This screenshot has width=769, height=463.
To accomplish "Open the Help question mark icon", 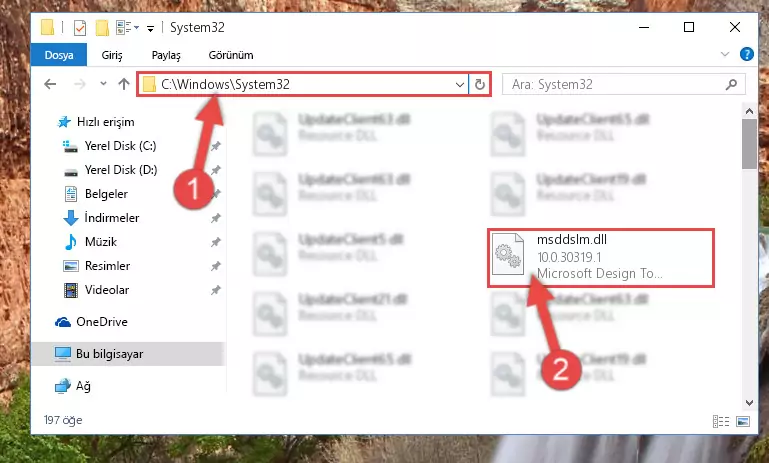I will coord(746,54).
